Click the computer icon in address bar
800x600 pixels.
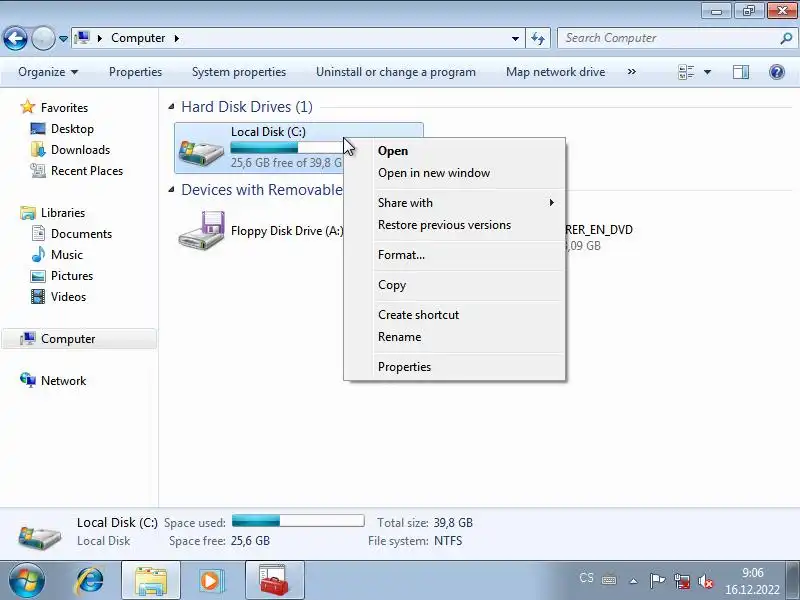click(x=82, y=38)
